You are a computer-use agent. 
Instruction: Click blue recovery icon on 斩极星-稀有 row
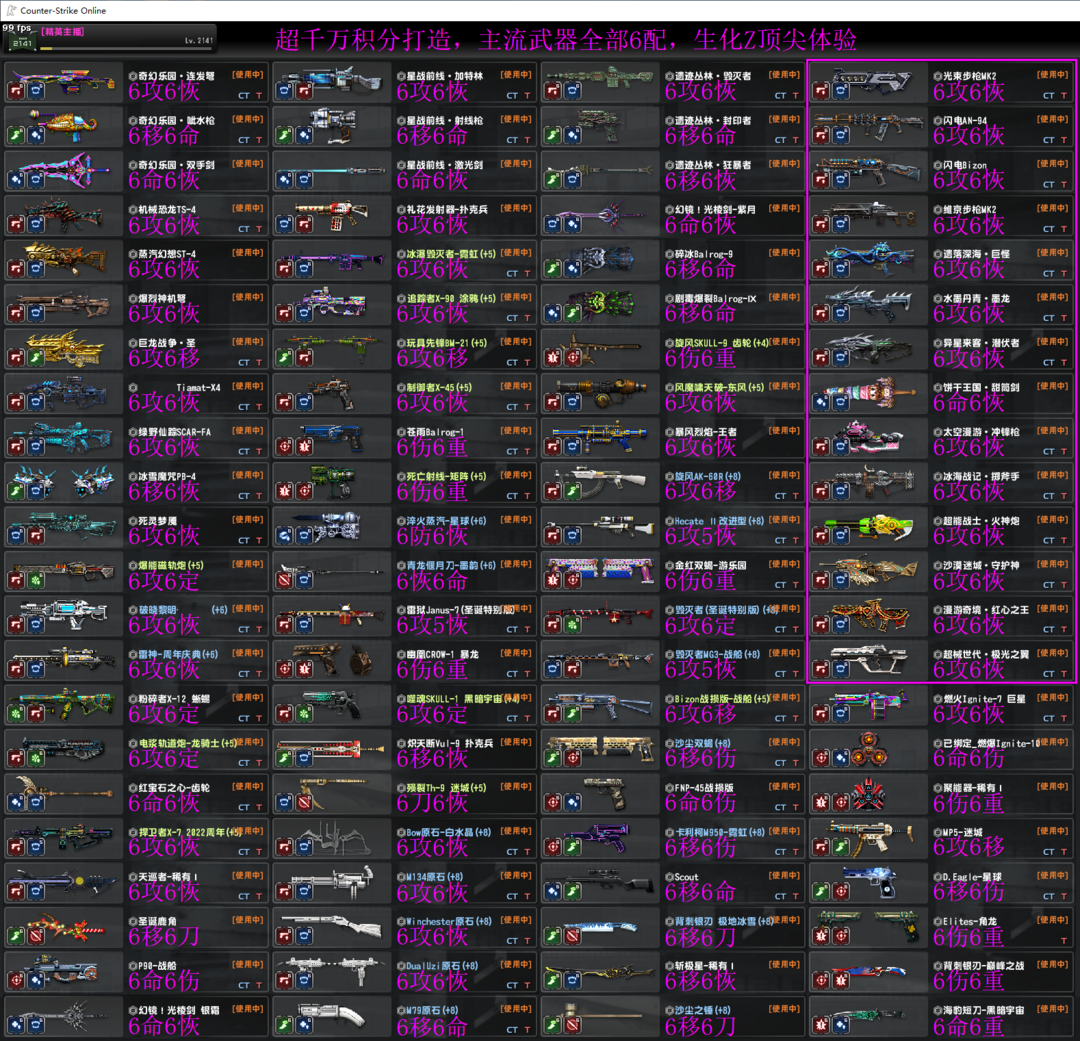click(x=572, y=981)
